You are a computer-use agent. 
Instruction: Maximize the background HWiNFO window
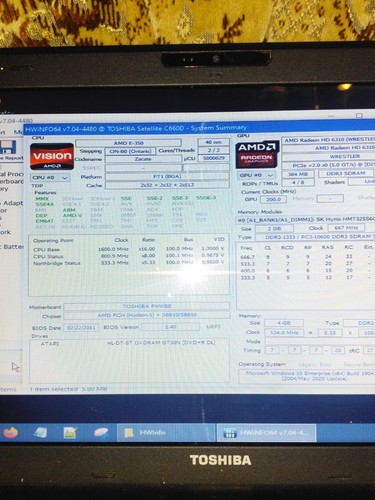[x=359, y=115]
